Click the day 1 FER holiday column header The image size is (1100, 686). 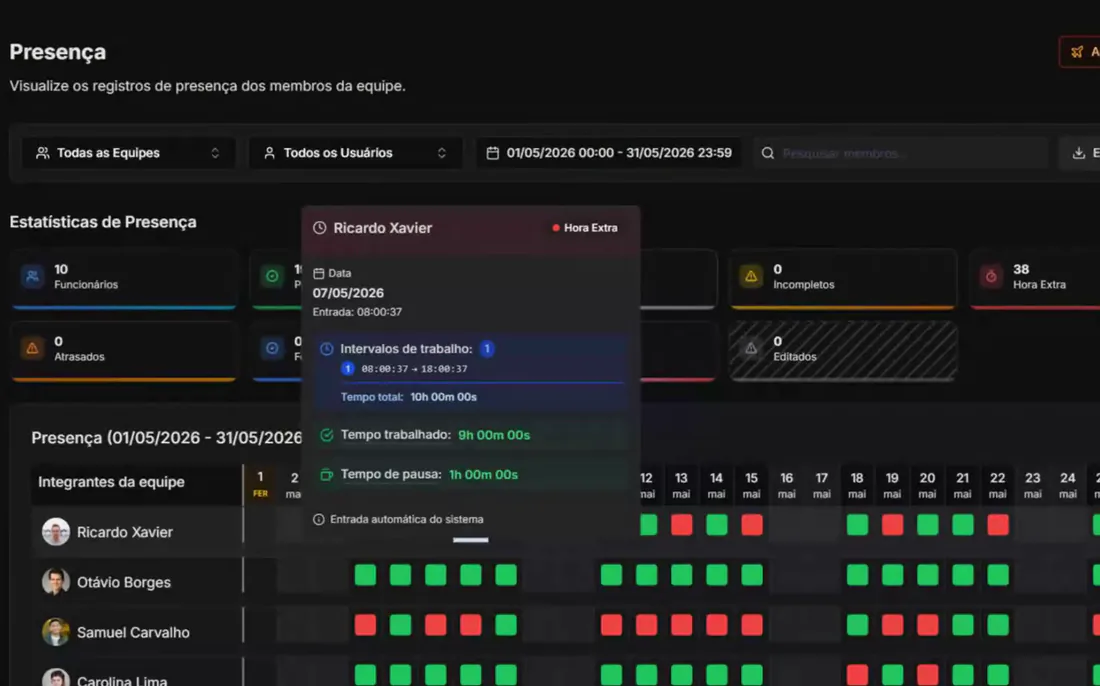pyautogui.click(x=260, y=484)
